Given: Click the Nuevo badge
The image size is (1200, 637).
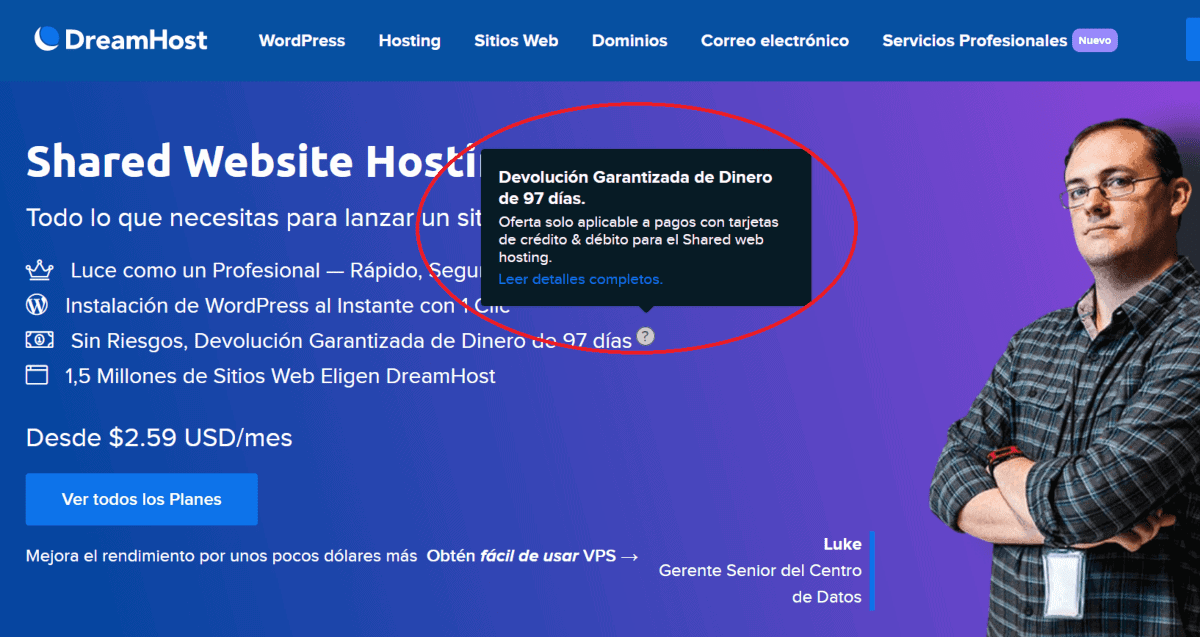Looking at the screenshot, I should point(1095,41).
